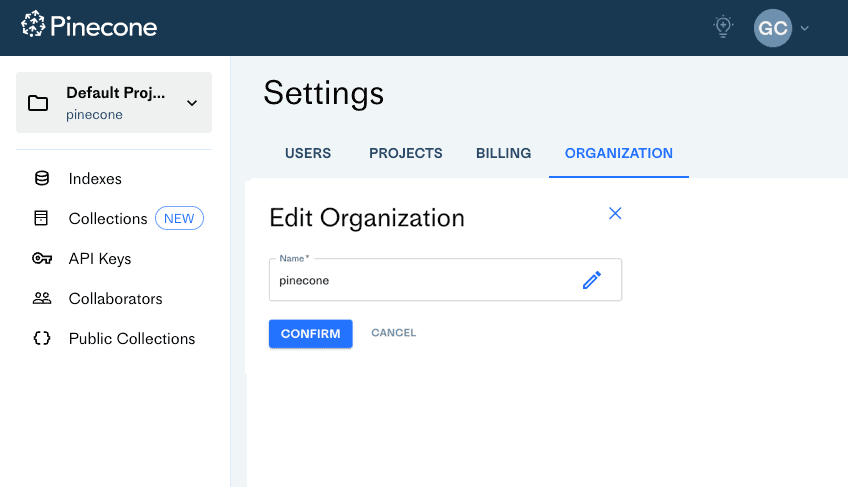Expand the account menu chevron beside GC
Viewport: 848px width, 487px height.
(805, 28)
